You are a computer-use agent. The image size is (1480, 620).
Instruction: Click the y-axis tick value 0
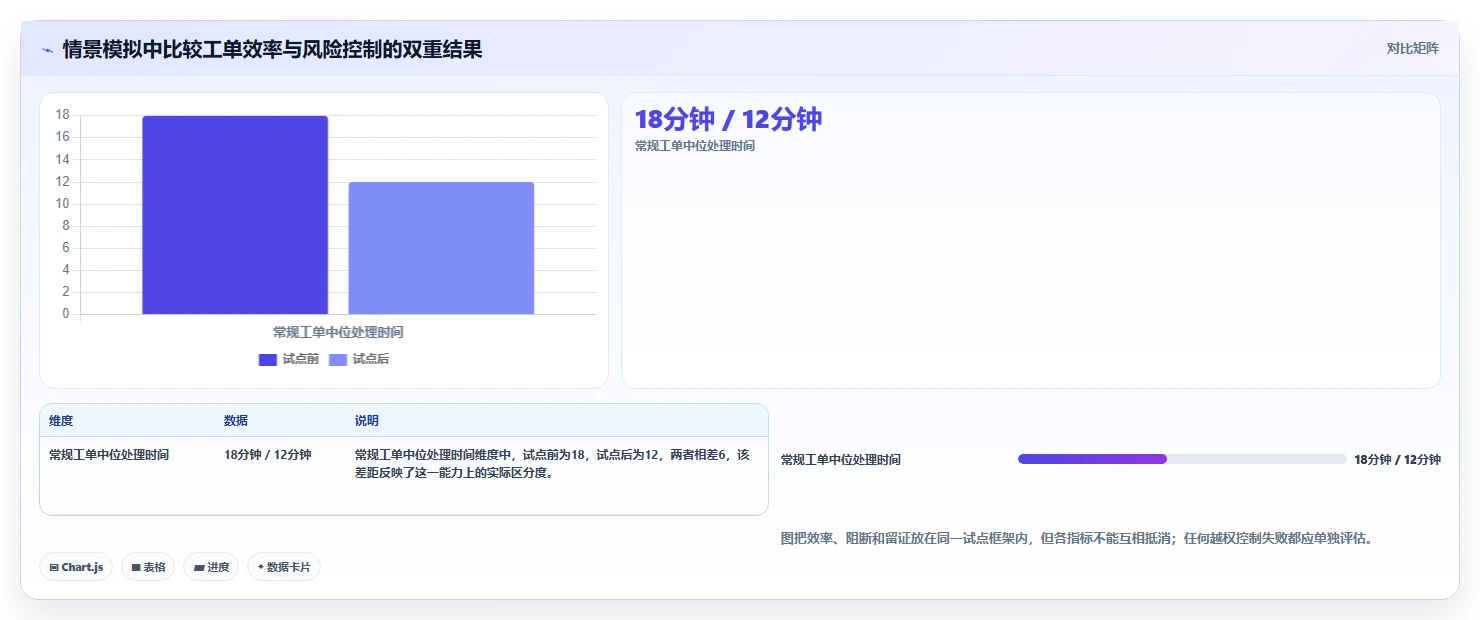65,314
